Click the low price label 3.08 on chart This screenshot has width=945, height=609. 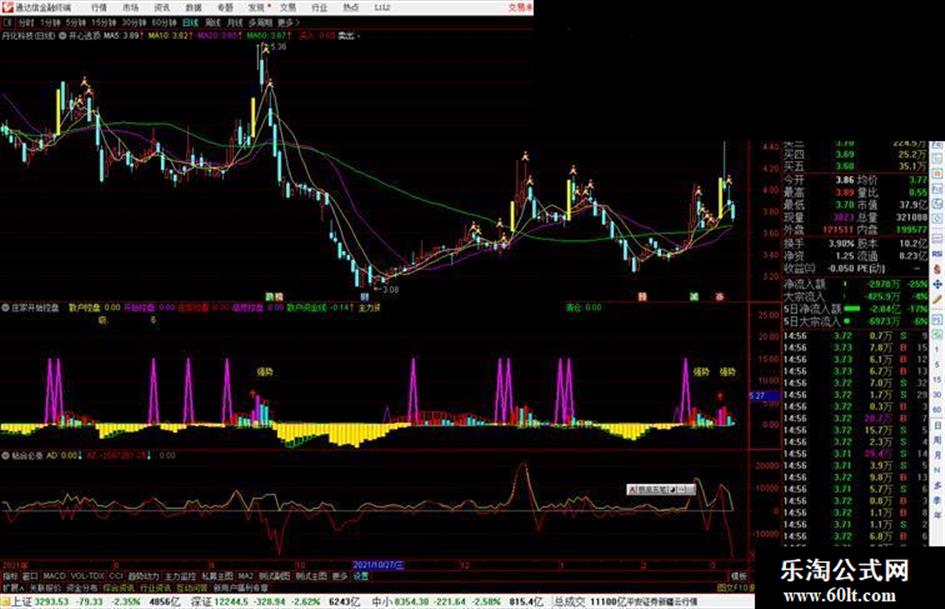point(390,290)
